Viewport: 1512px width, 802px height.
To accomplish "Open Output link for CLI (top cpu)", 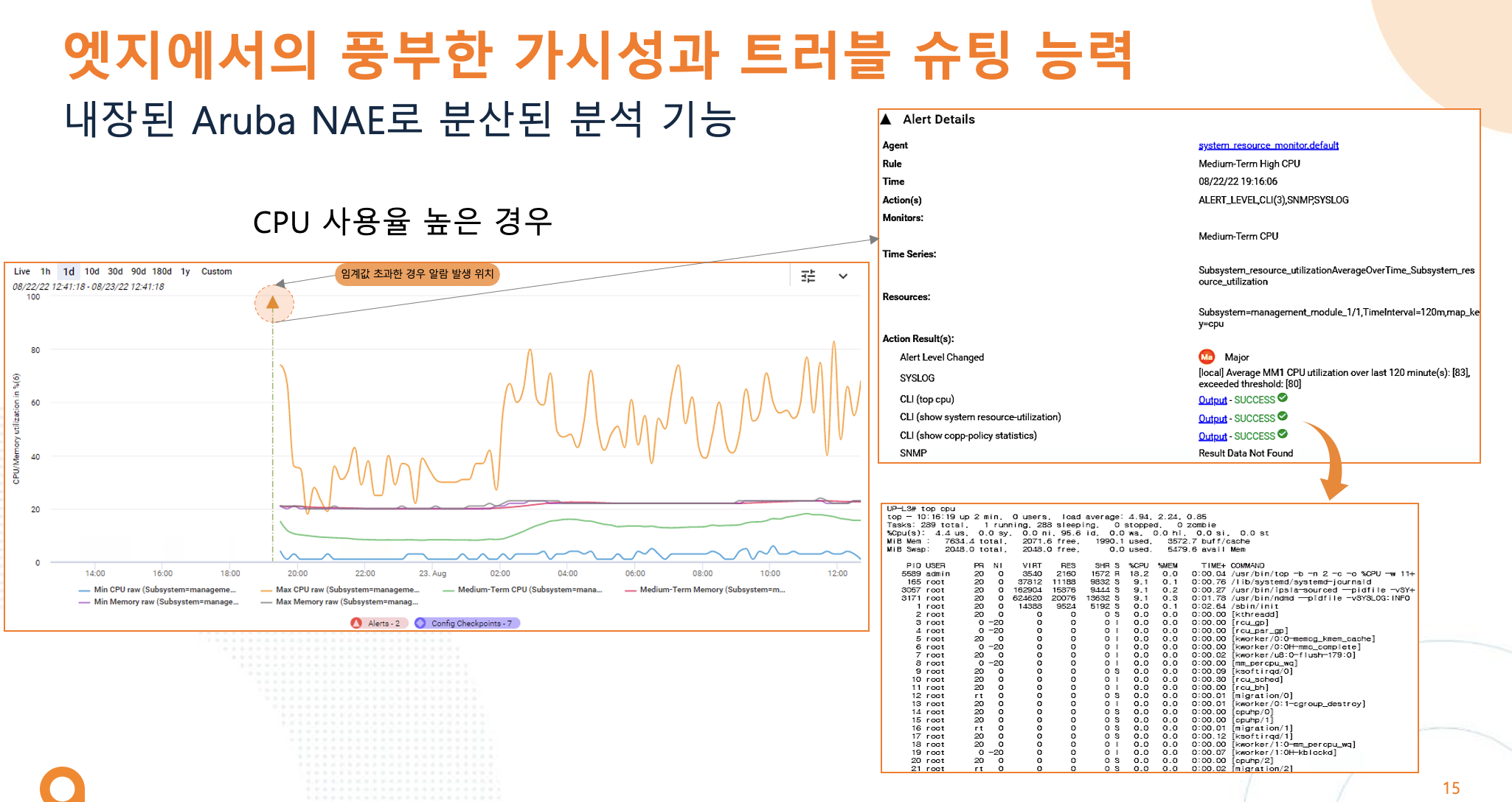I will coord(1212,400).
